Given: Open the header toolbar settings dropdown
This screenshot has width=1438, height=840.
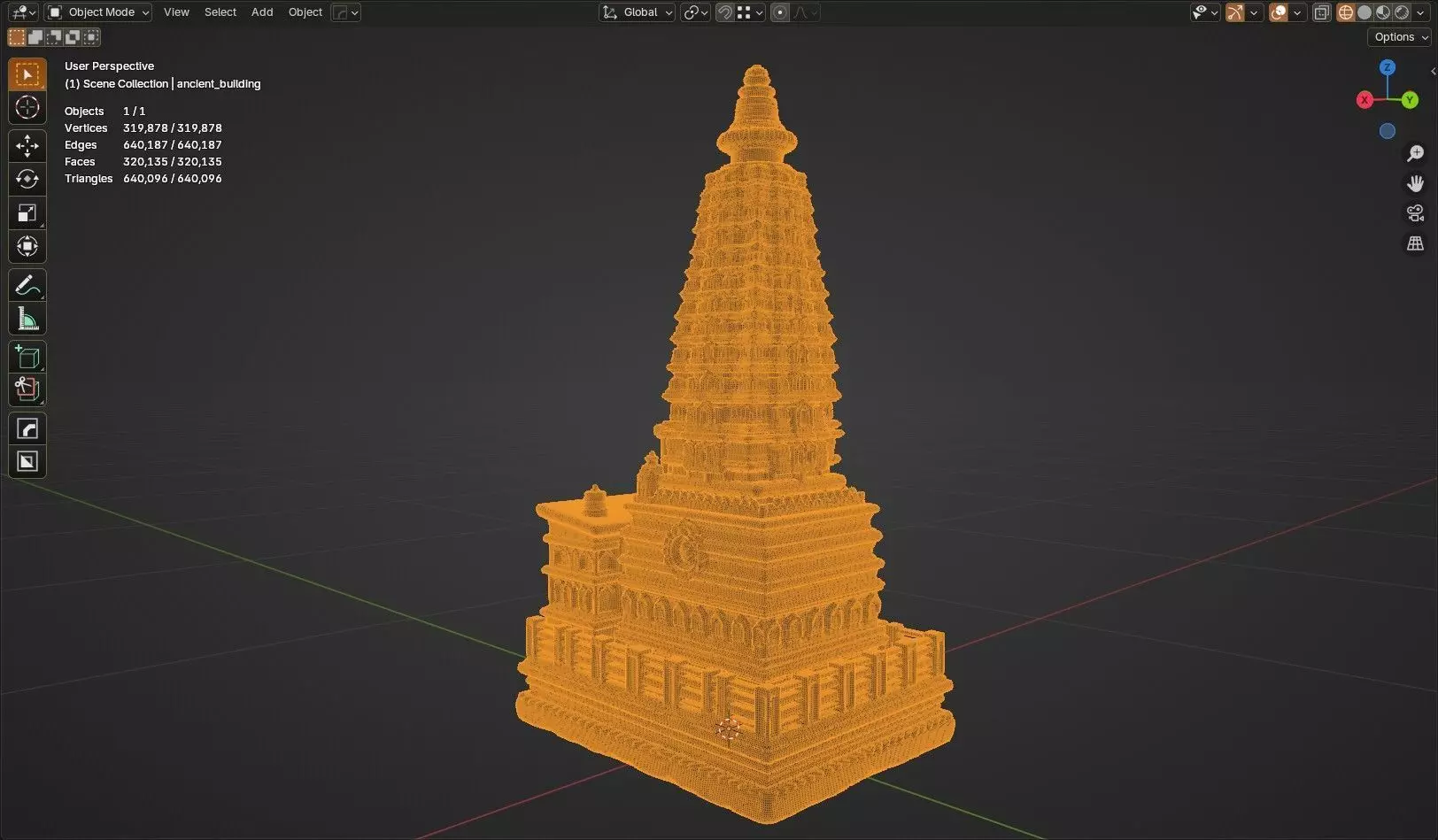Looking at the screenshot, I should (345, 12).
